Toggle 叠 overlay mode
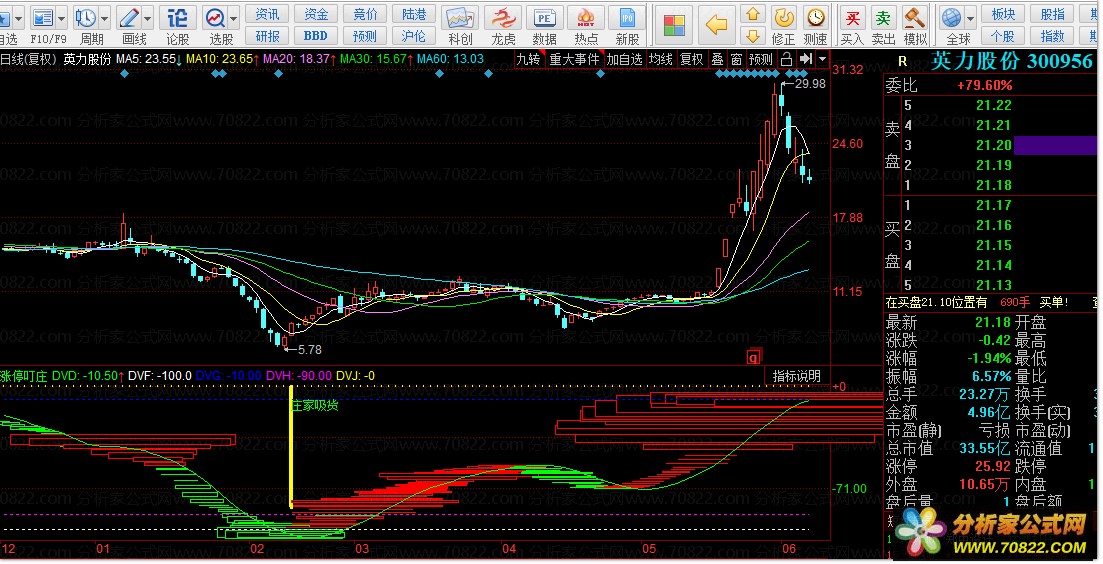1103x564 pixels. 718,60
